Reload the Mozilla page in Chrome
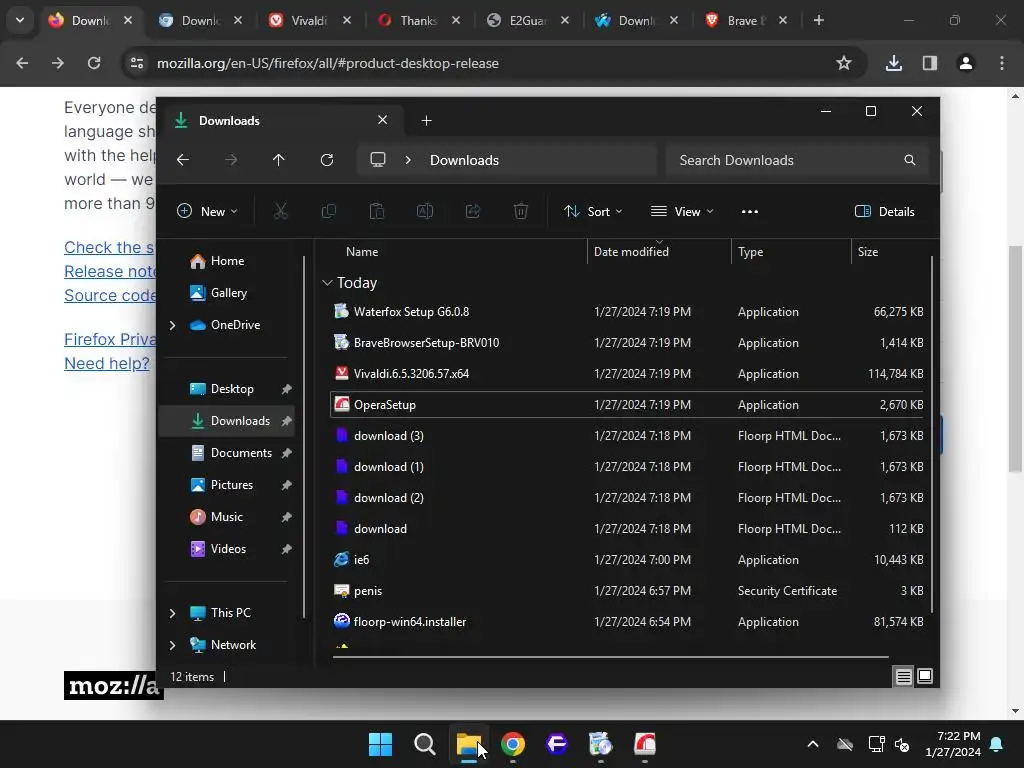 [x=94, y=63]
